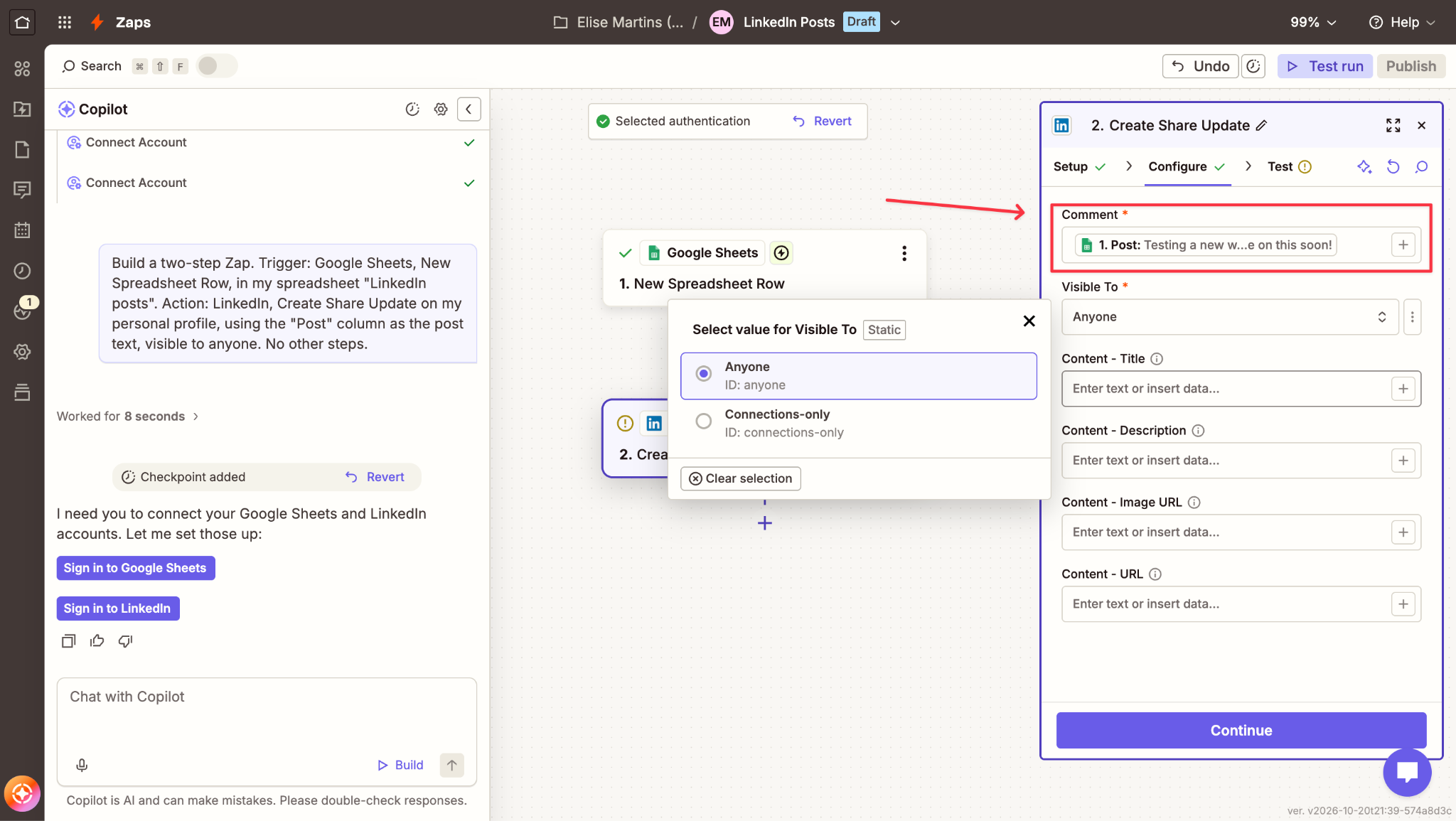Open the apps grid menu
This screenshot has width=1456, height=821.
coord(65,22)
